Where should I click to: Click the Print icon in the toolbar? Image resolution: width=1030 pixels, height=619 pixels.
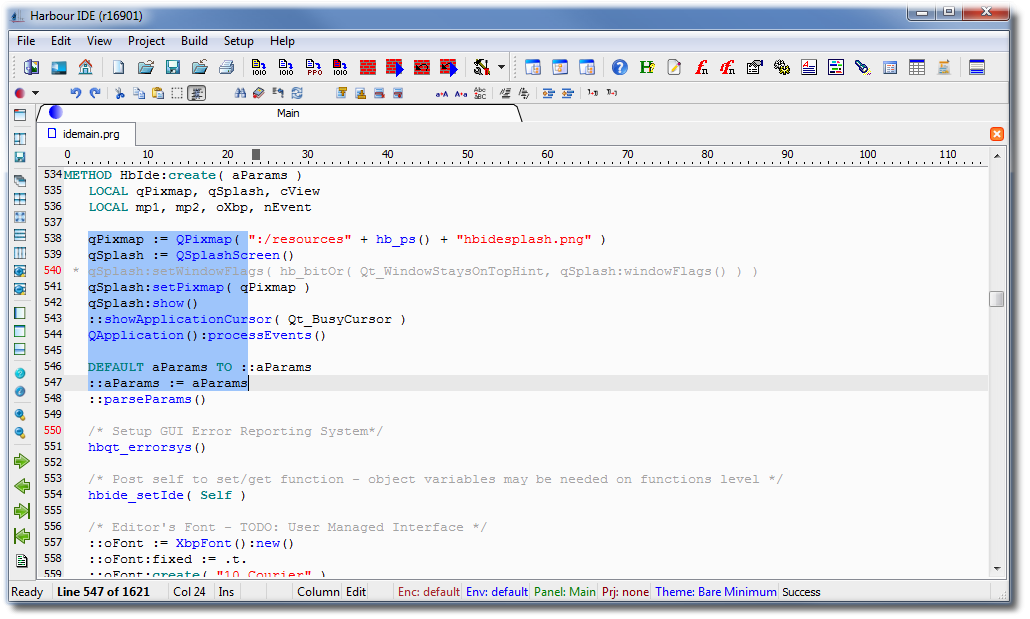point(226,67)
